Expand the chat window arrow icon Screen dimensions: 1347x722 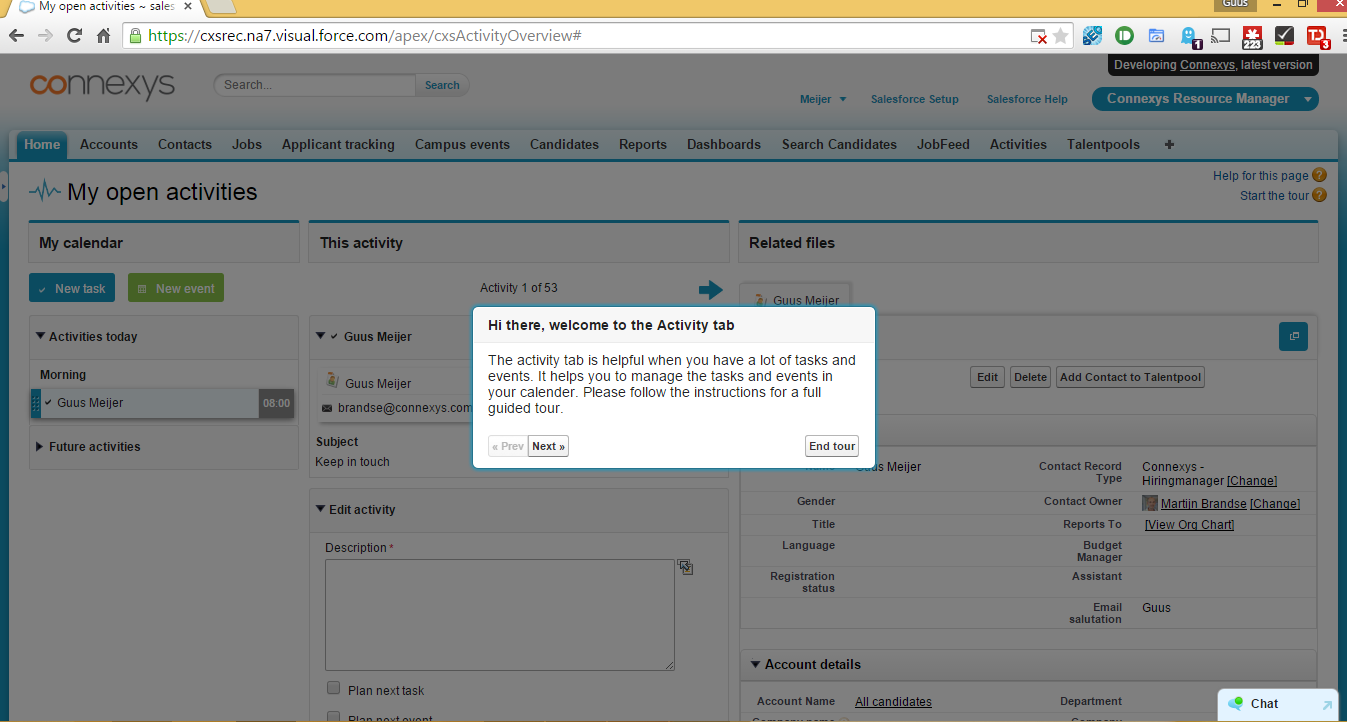pyautogui.click(x=1327, y=704)
